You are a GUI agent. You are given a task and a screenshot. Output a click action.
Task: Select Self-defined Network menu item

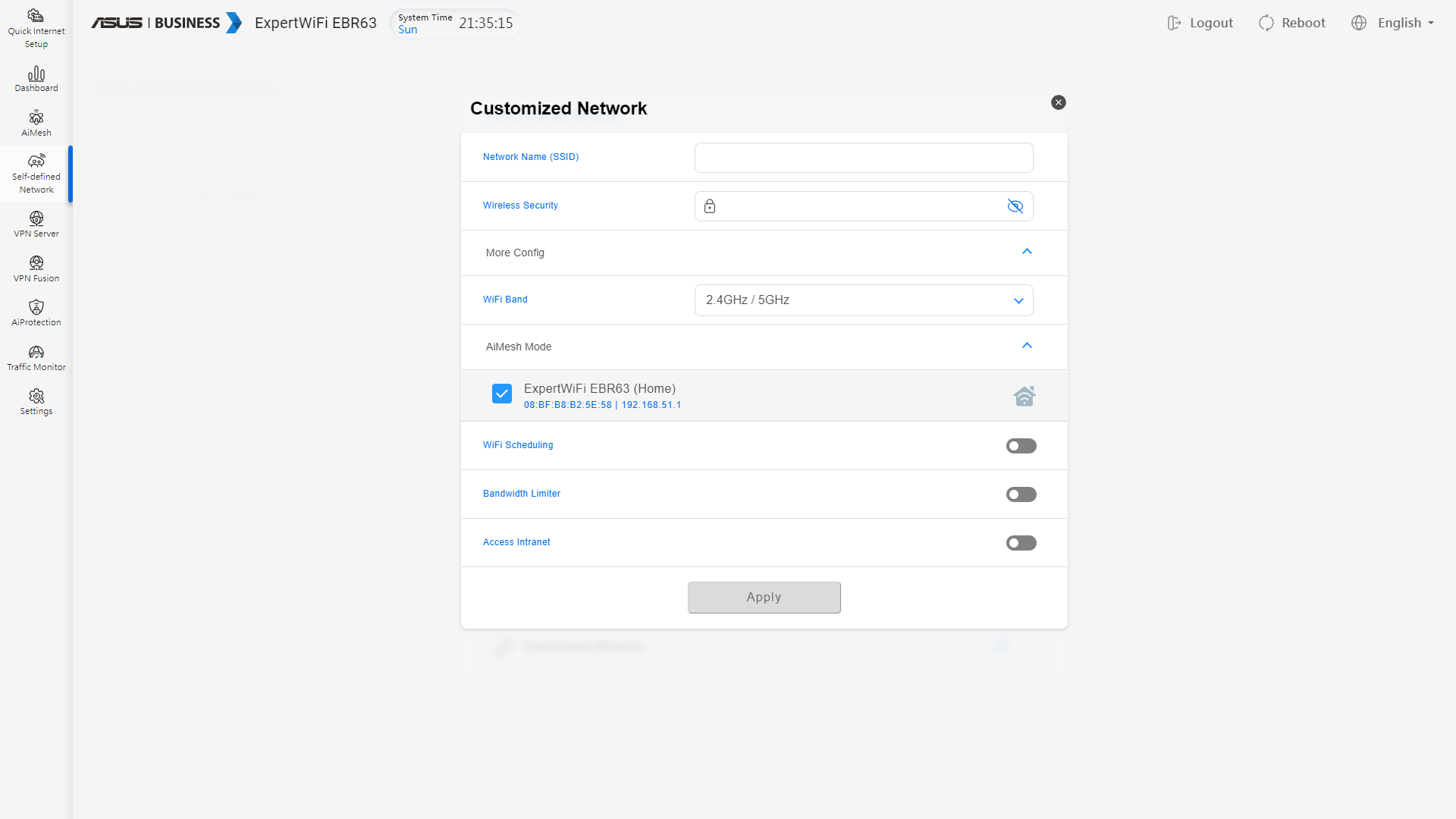[36, 174]
